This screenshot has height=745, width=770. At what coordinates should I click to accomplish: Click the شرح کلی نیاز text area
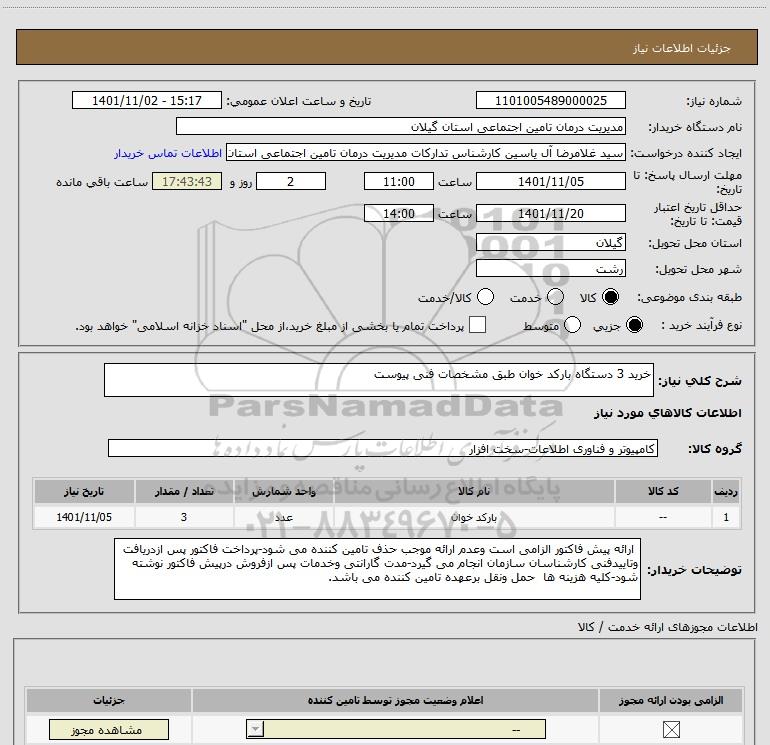coord(379,380)
